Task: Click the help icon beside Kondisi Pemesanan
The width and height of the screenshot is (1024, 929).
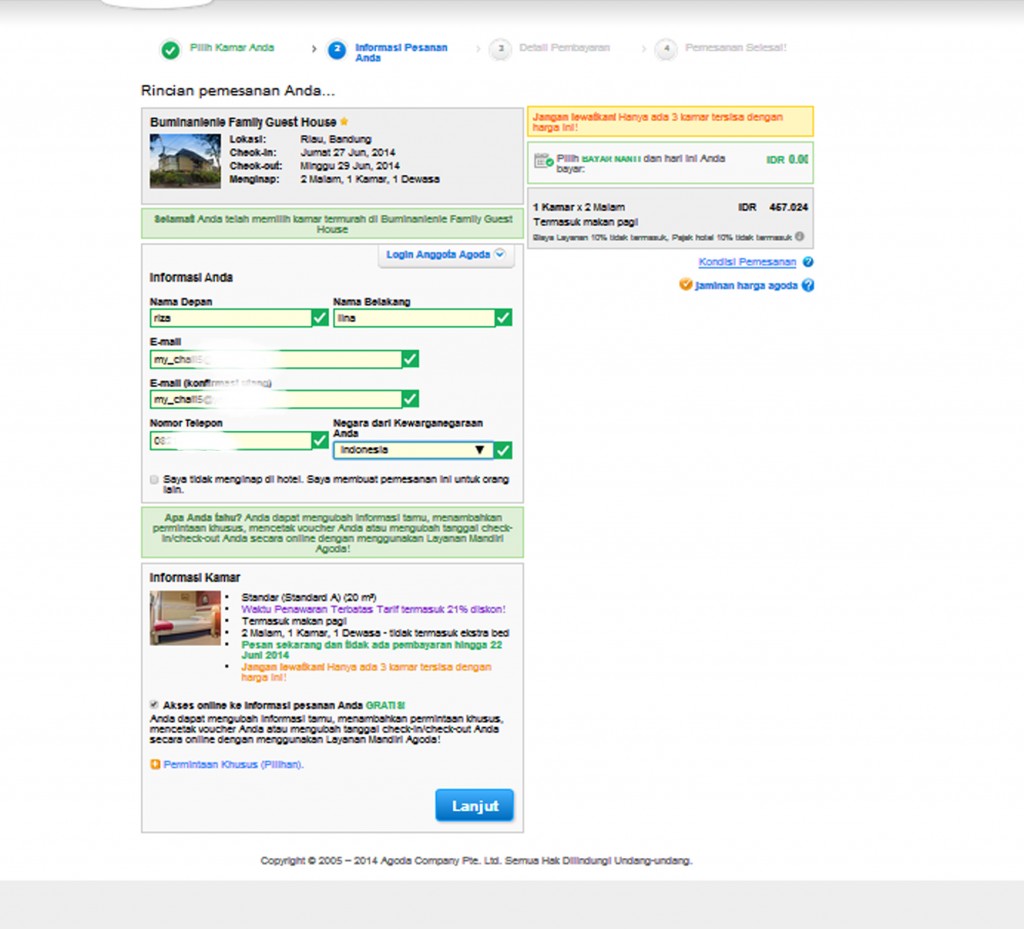Action: tap(808, 262)
